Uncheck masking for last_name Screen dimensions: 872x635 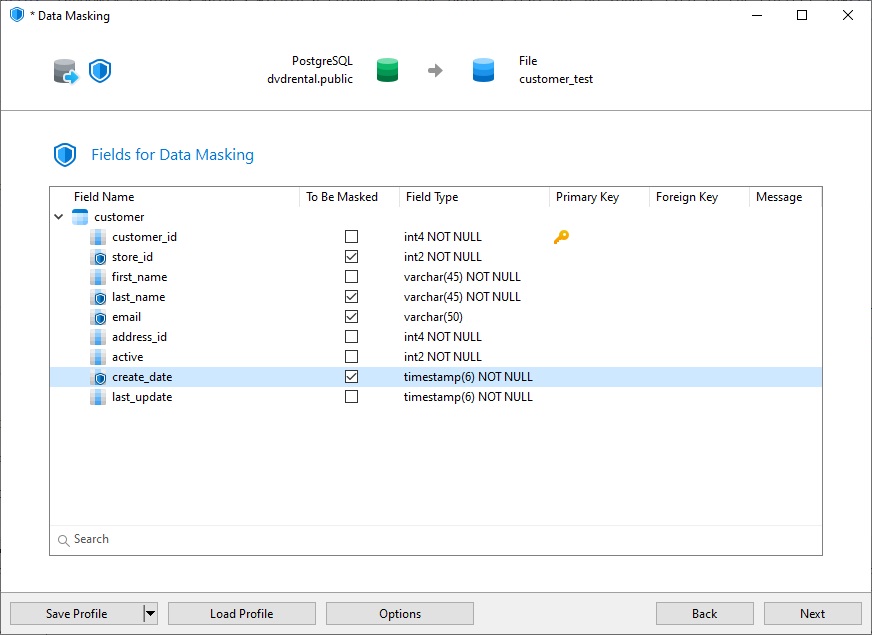pyautogui.click(x=351, y=297)
